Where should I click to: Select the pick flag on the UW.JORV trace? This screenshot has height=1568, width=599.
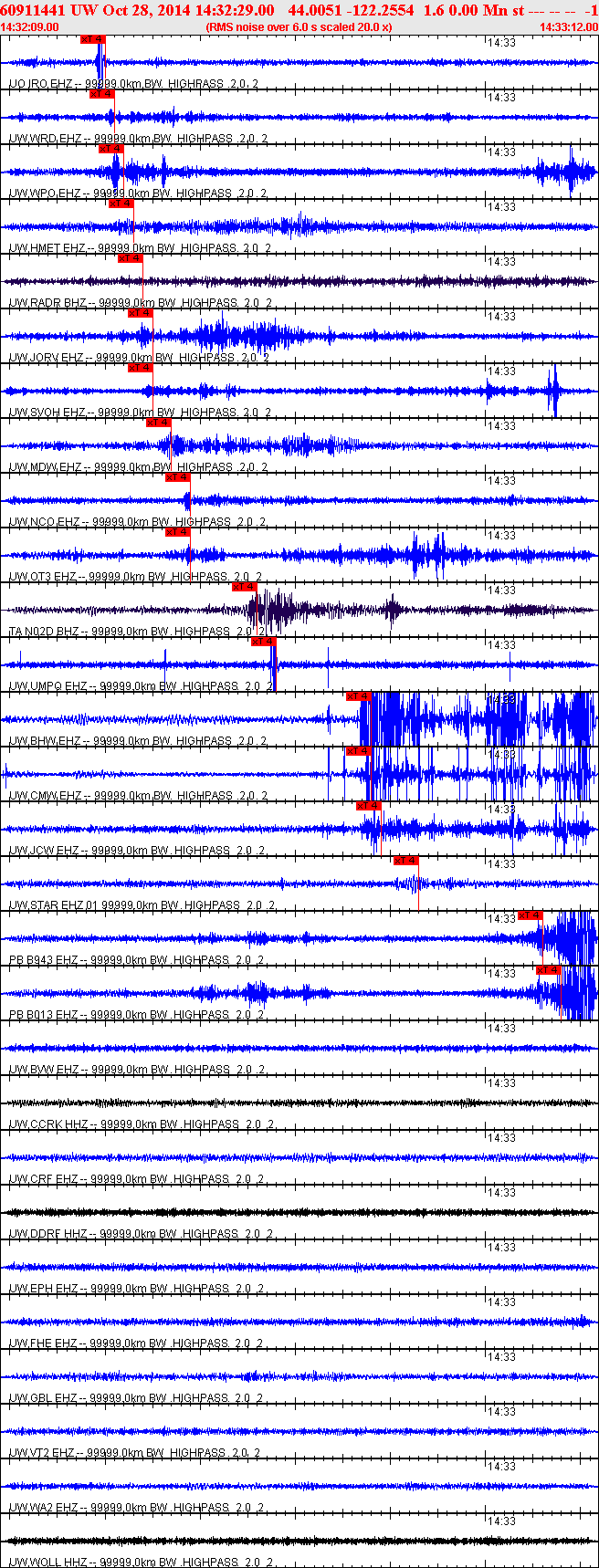coord(140,313)
